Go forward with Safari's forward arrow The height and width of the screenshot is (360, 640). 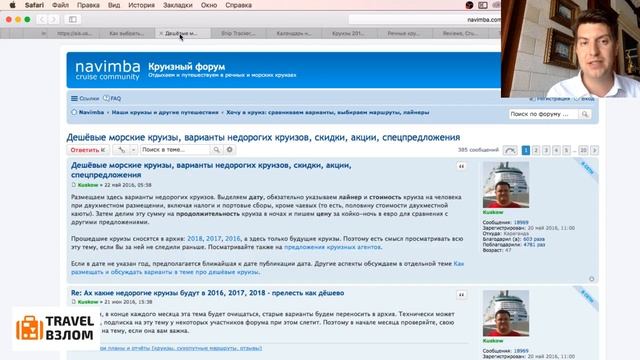53,19
